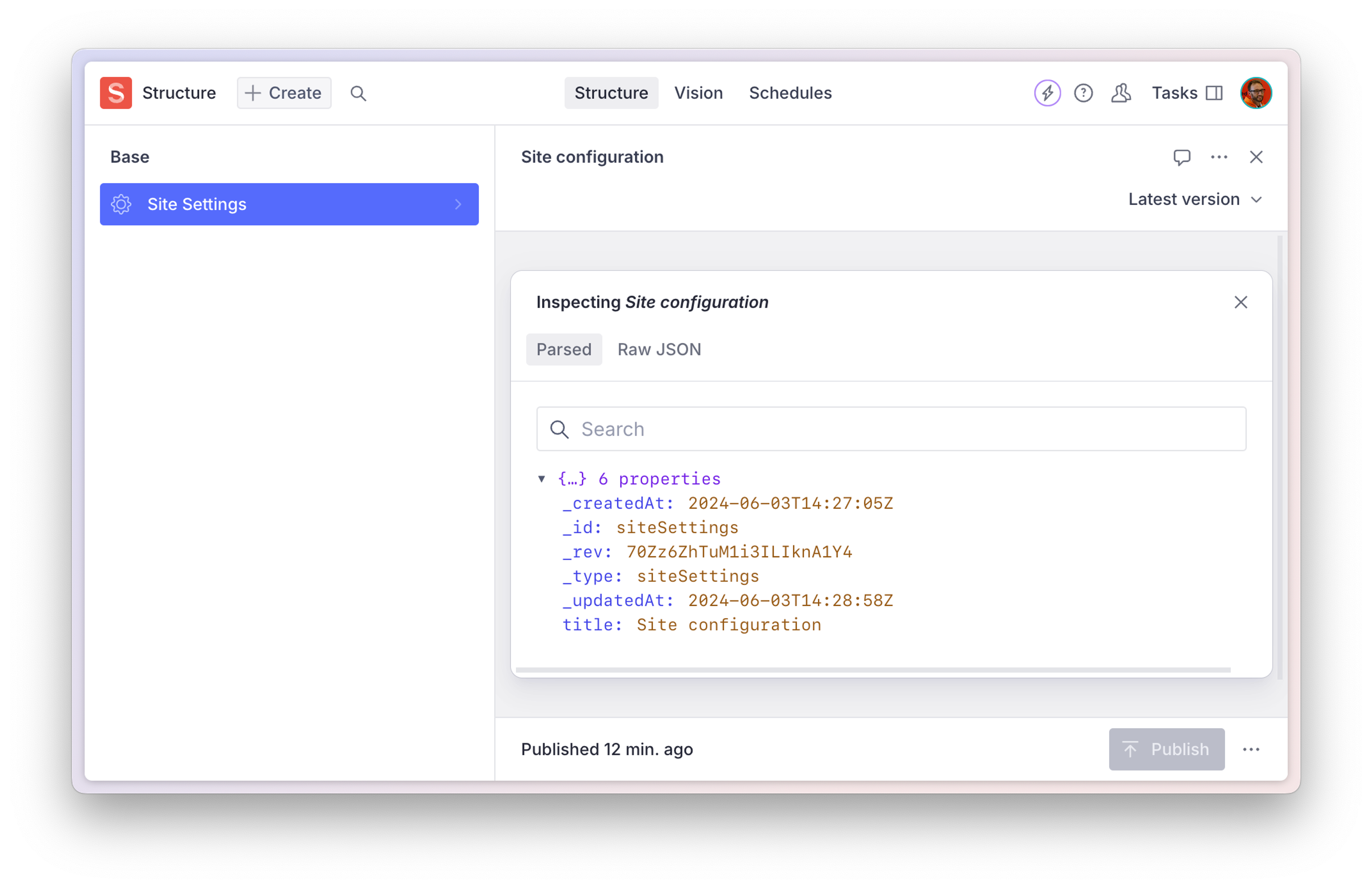Switch to the Vision tool tab
The image size is (1372, 888).
click(698, 93)
